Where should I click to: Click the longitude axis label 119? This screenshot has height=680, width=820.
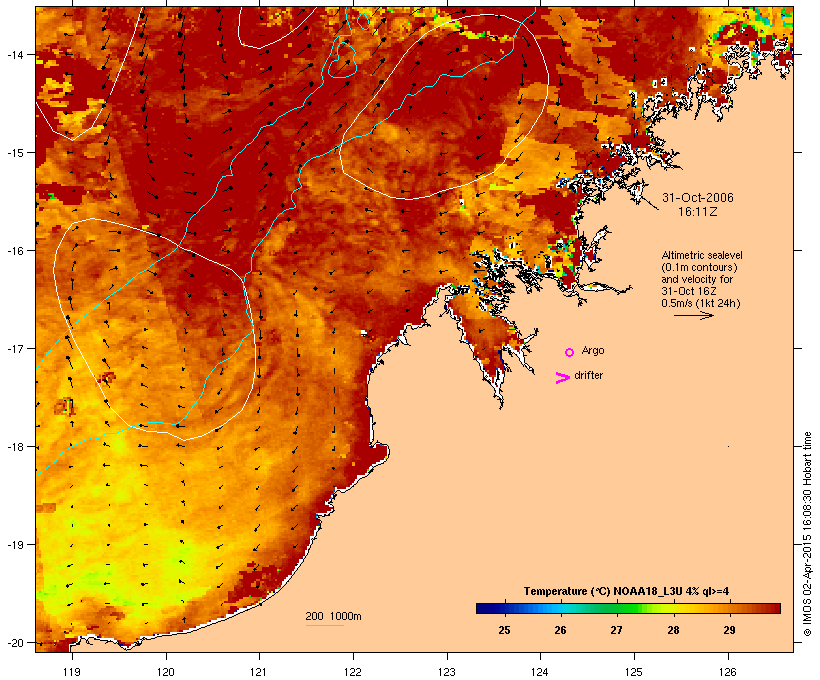[x=72, y=672]
